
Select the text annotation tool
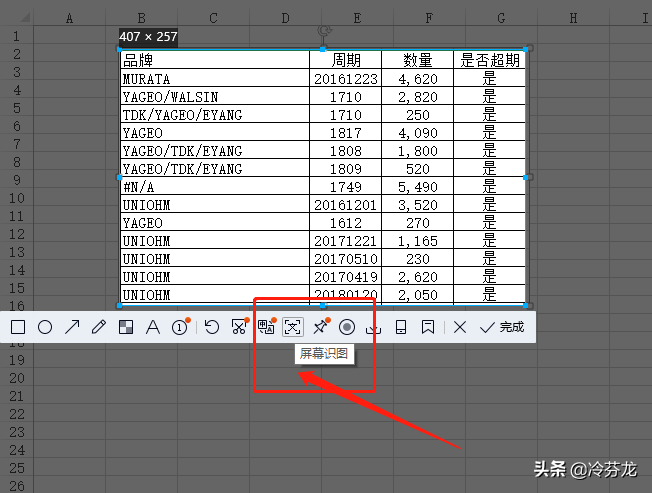click(x=153, y=328)
